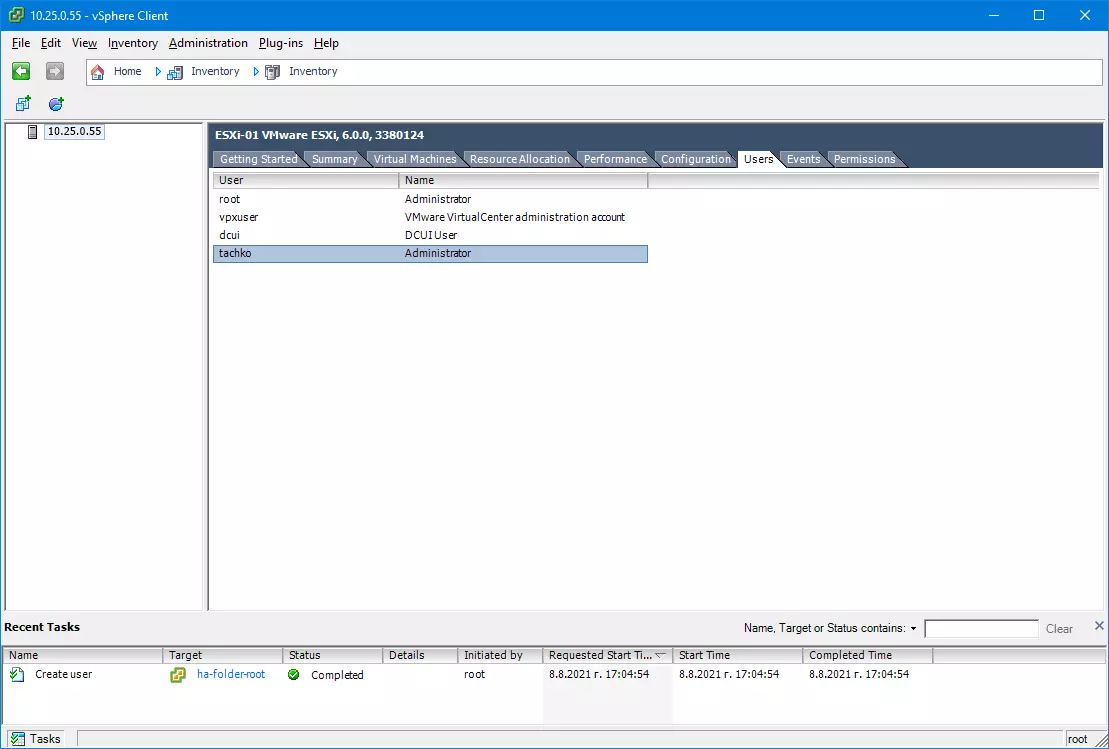Click the 'DCUI User' name cell

pos(431,235)
